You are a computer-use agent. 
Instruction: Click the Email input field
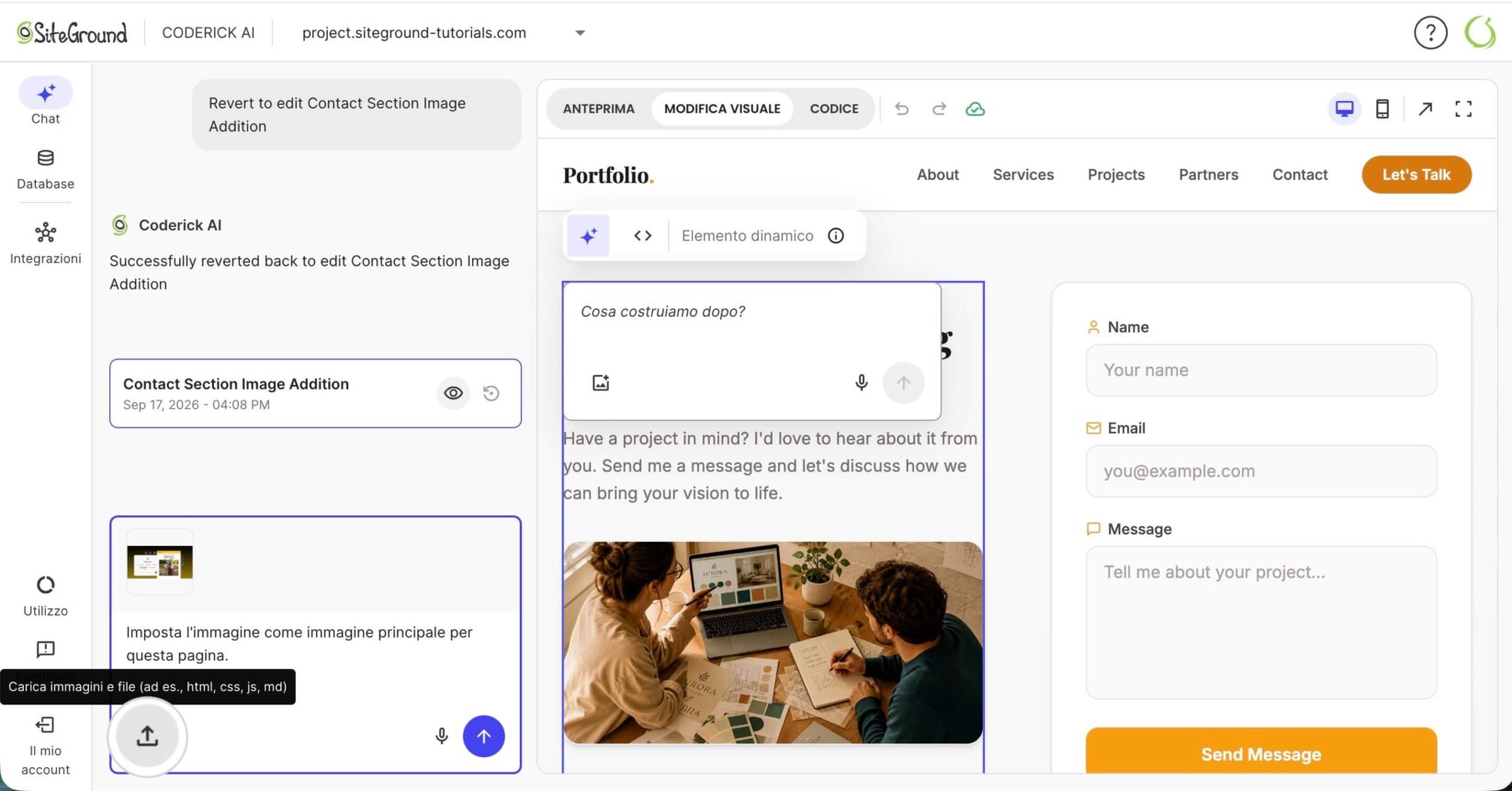coord(1261,471)
